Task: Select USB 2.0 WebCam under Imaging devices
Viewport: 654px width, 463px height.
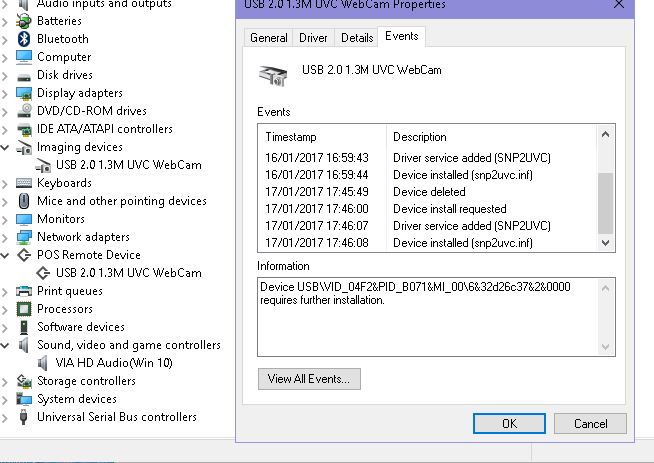Action: pos(129,165)
